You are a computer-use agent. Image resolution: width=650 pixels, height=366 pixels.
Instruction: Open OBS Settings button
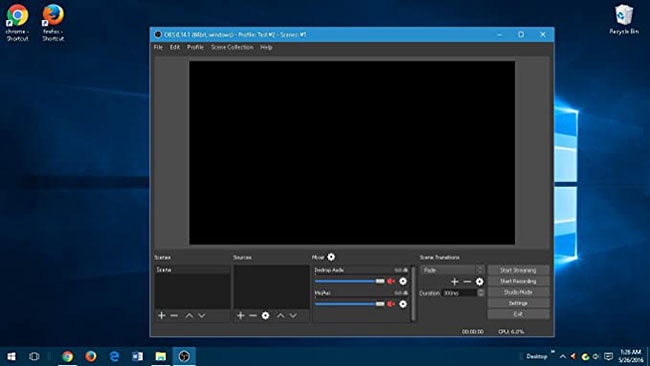[518, 303]
